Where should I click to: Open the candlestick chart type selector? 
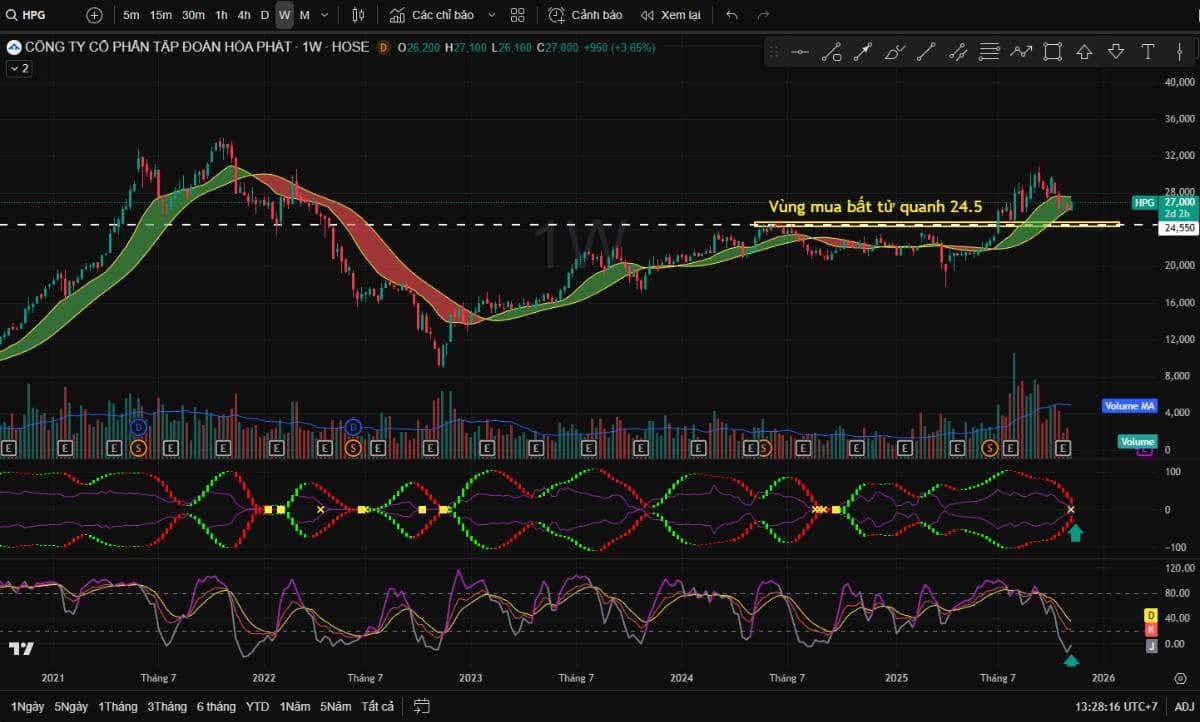pyautogui.click(x=358, y=15)
